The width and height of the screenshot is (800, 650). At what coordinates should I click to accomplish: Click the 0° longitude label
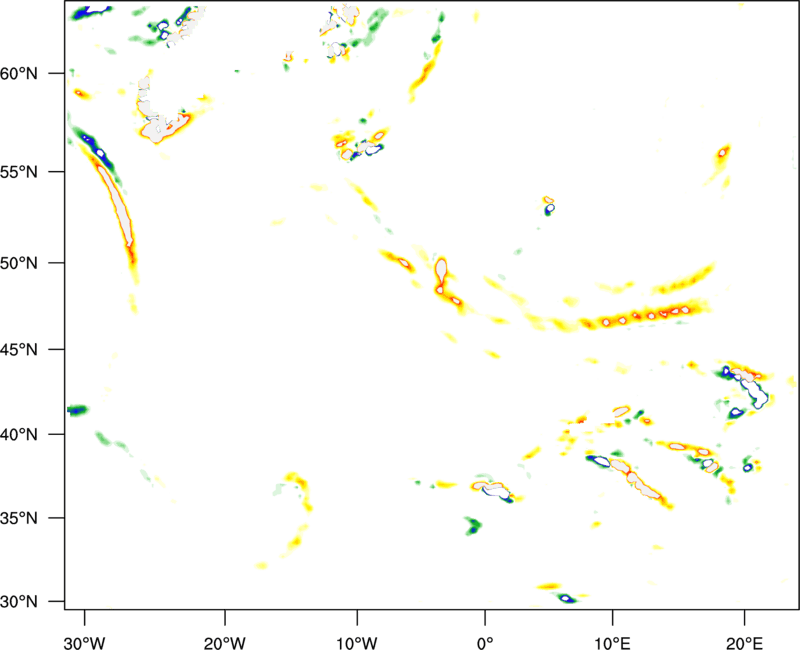tap(485, 643)
